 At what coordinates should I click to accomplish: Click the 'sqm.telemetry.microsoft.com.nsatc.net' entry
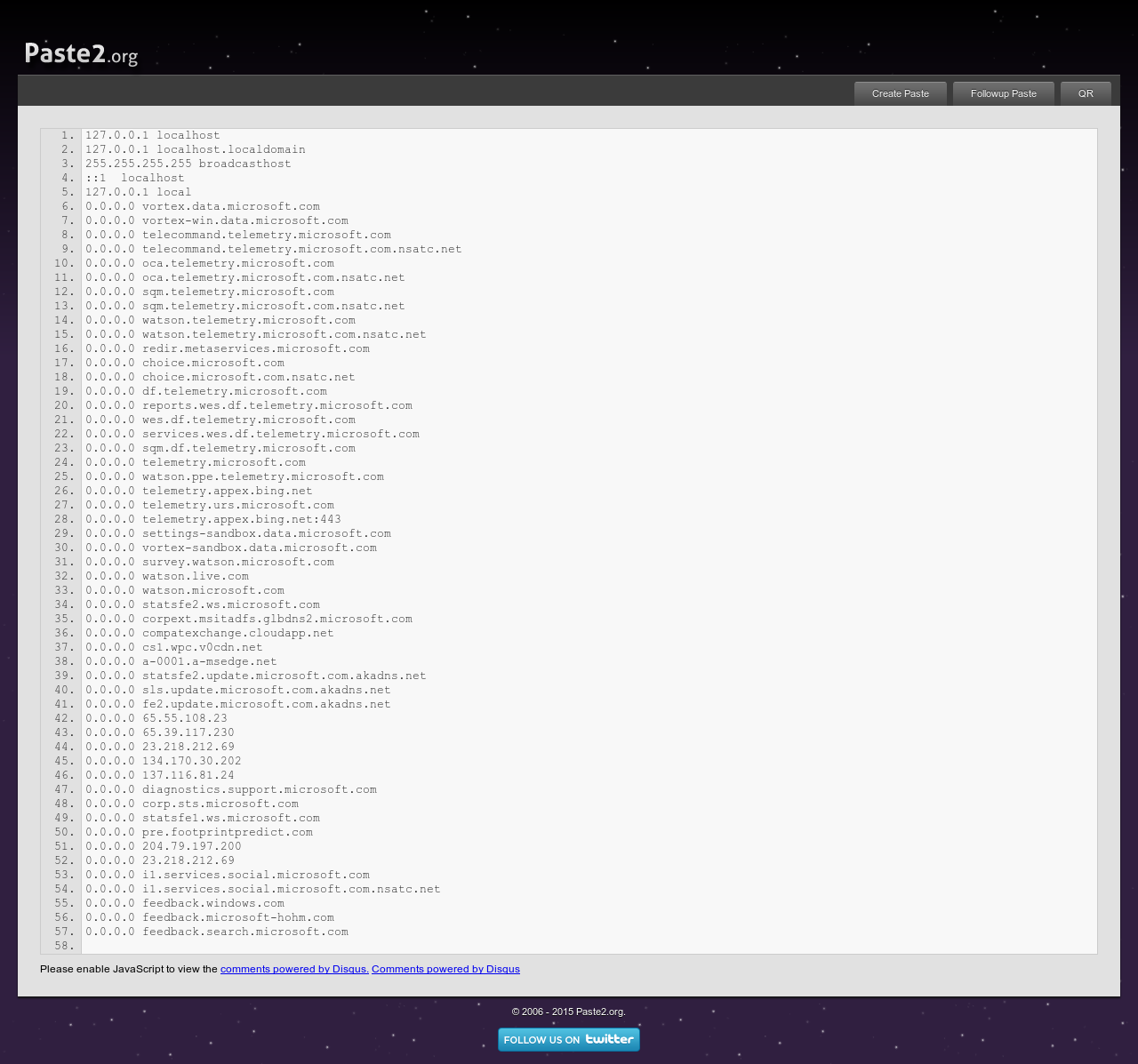(x=274, y=306)
